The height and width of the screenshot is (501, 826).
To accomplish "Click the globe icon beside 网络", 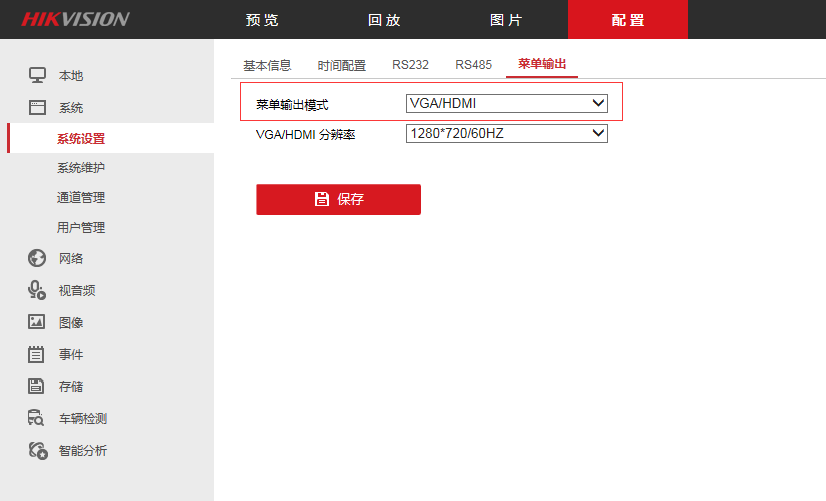I will click(37, 258).
